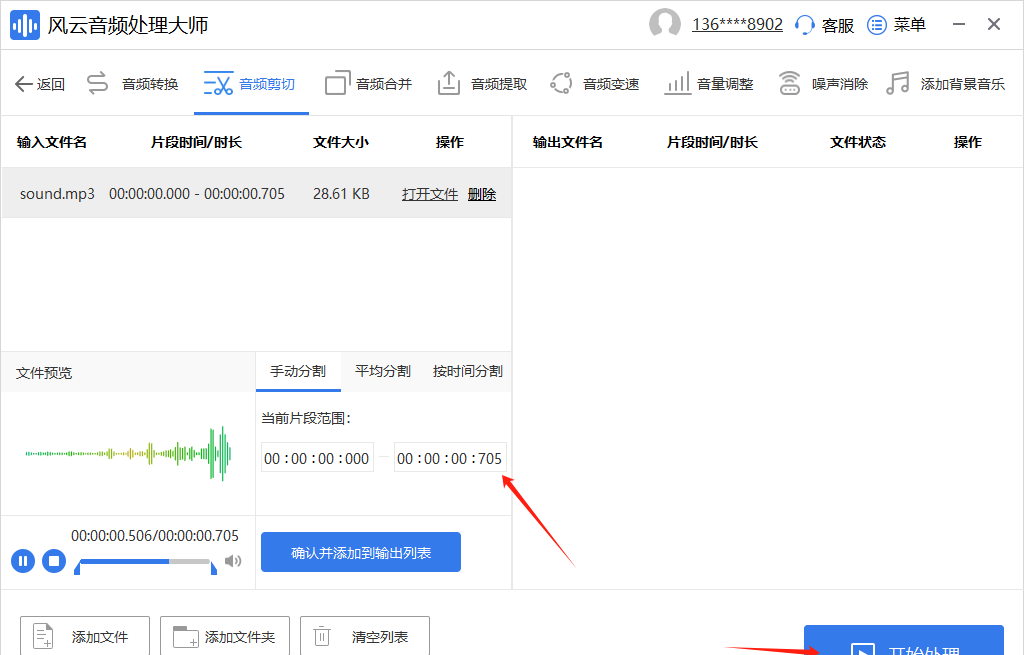Close the application window
Viewport: 1024px width, 655px height.
click(994, 25)
